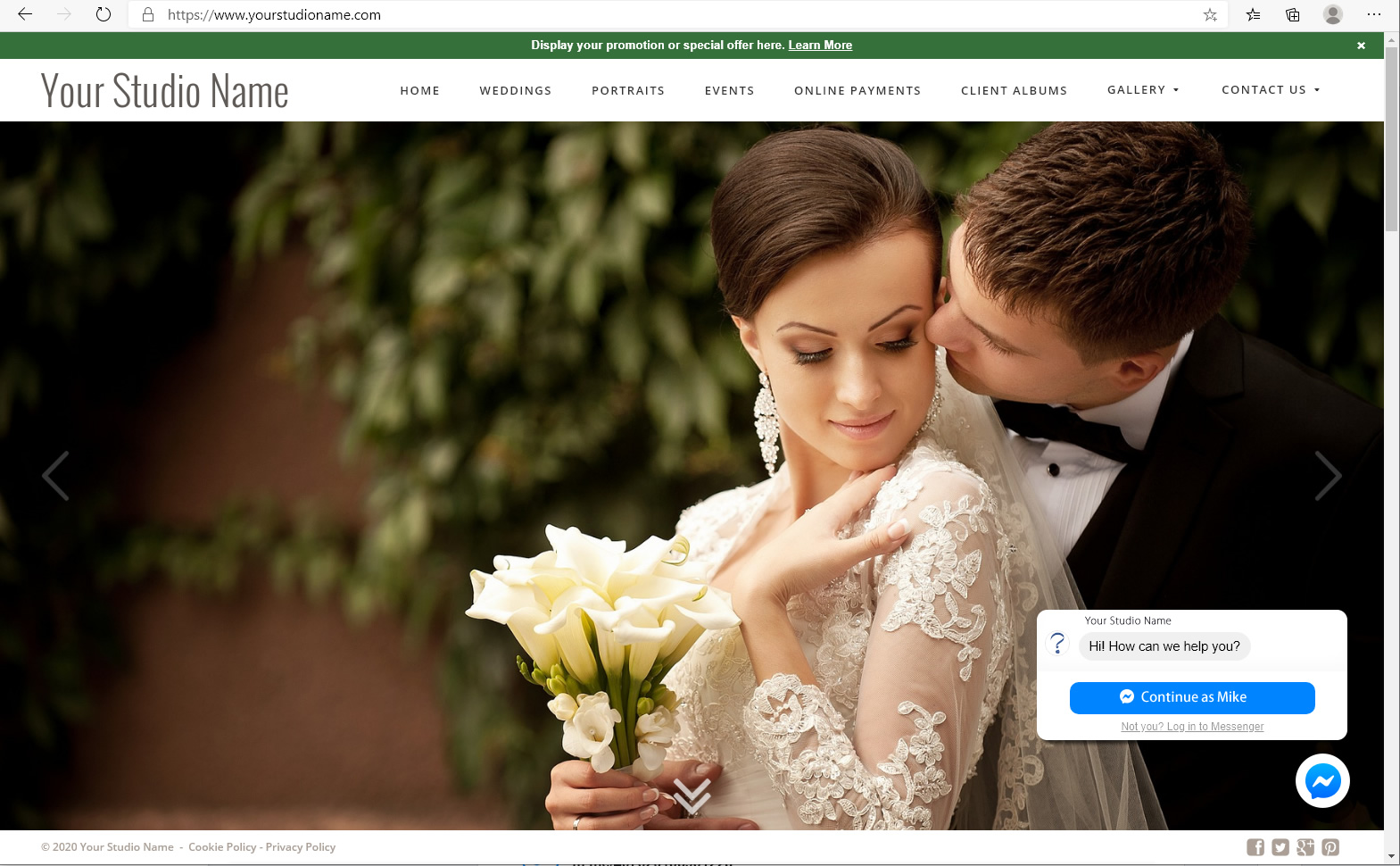The height and width of the screenshot is (866, 1400).
Task: Click the question mark chat avatar
Action: pyautogui.click(x=1057, y=643)
